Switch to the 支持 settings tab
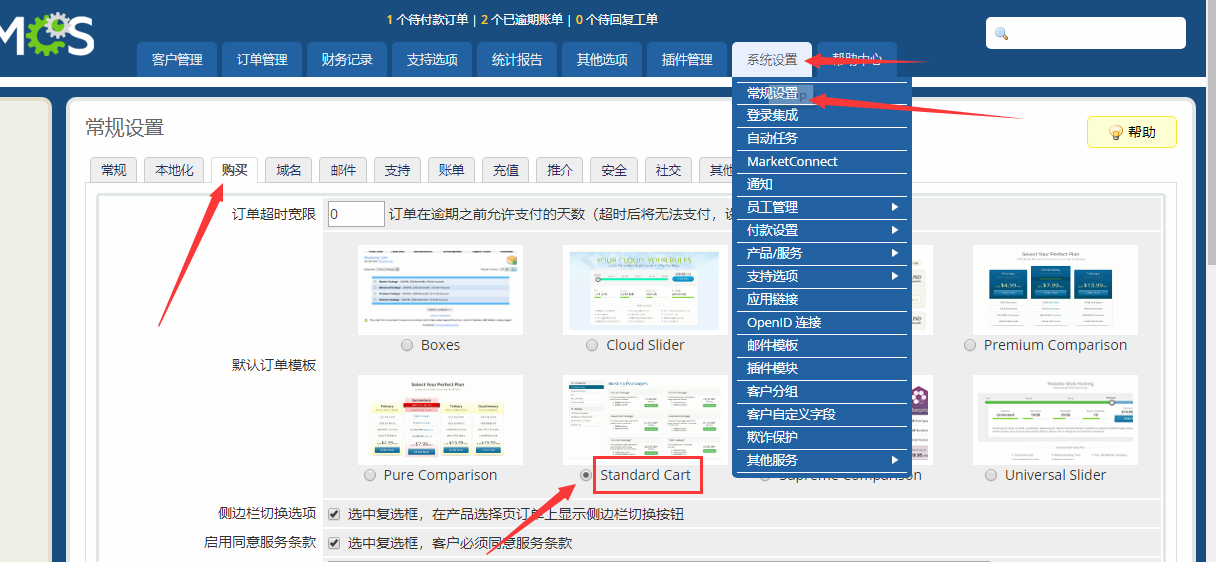 [397, 170]
